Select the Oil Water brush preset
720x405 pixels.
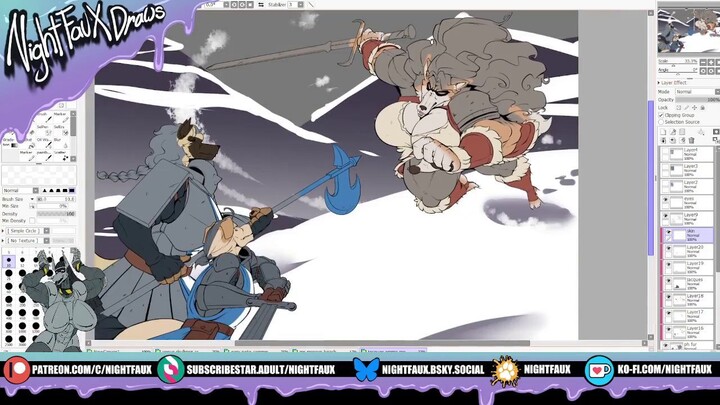[x=44, y=142]
